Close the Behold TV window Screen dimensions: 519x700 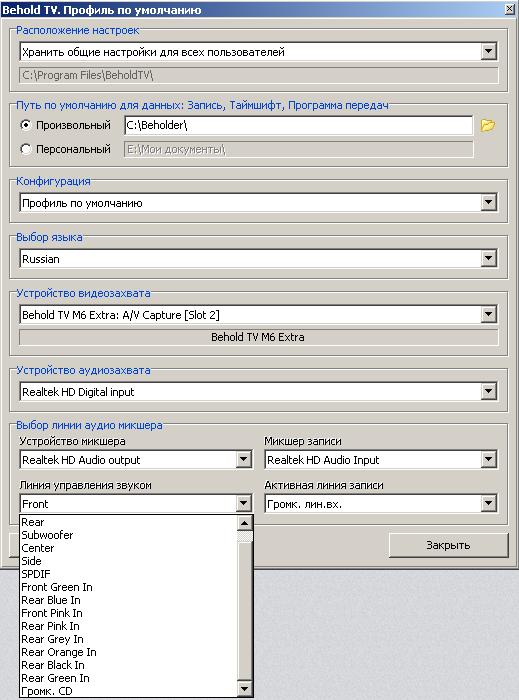(x=510, y=9)
